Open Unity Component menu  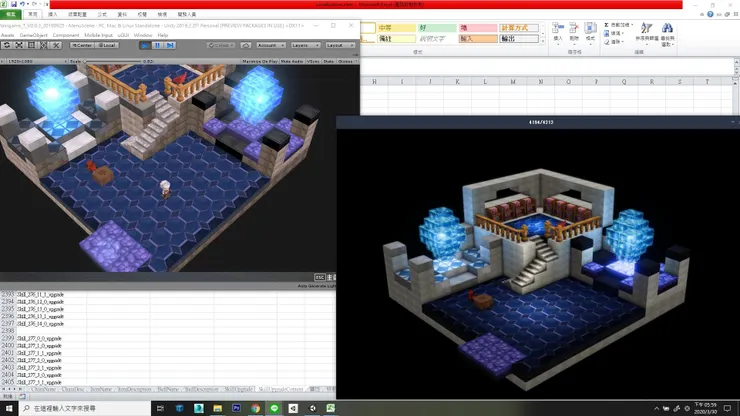pyautogui.click(x=66, y=35)
